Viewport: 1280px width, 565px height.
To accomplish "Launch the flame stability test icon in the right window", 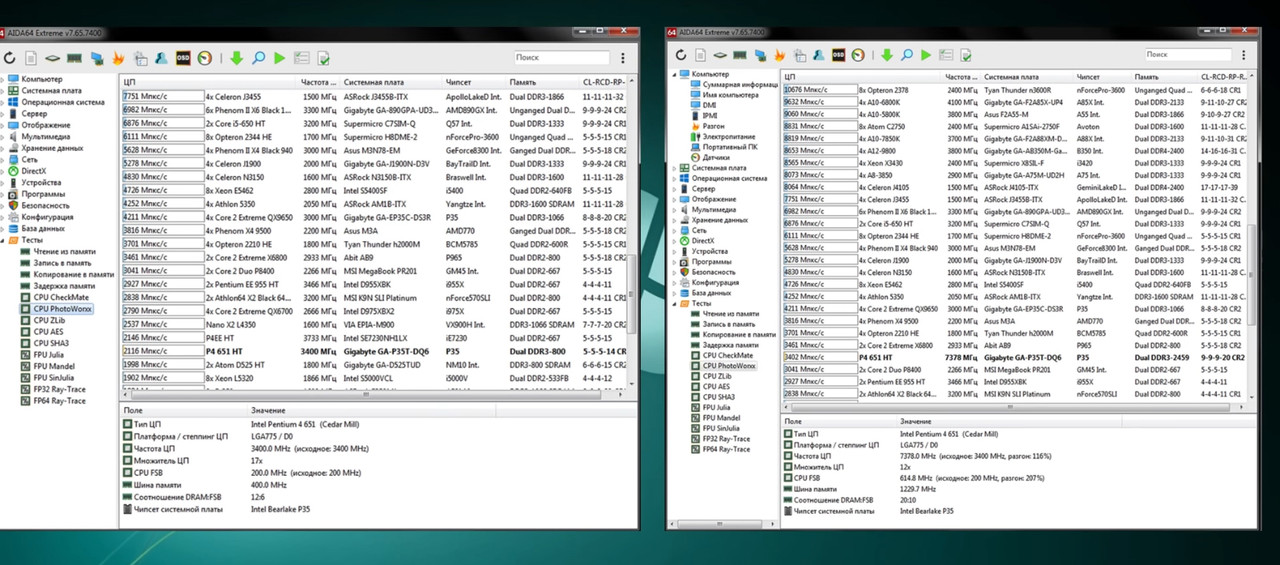I will (x=782, y=55).
